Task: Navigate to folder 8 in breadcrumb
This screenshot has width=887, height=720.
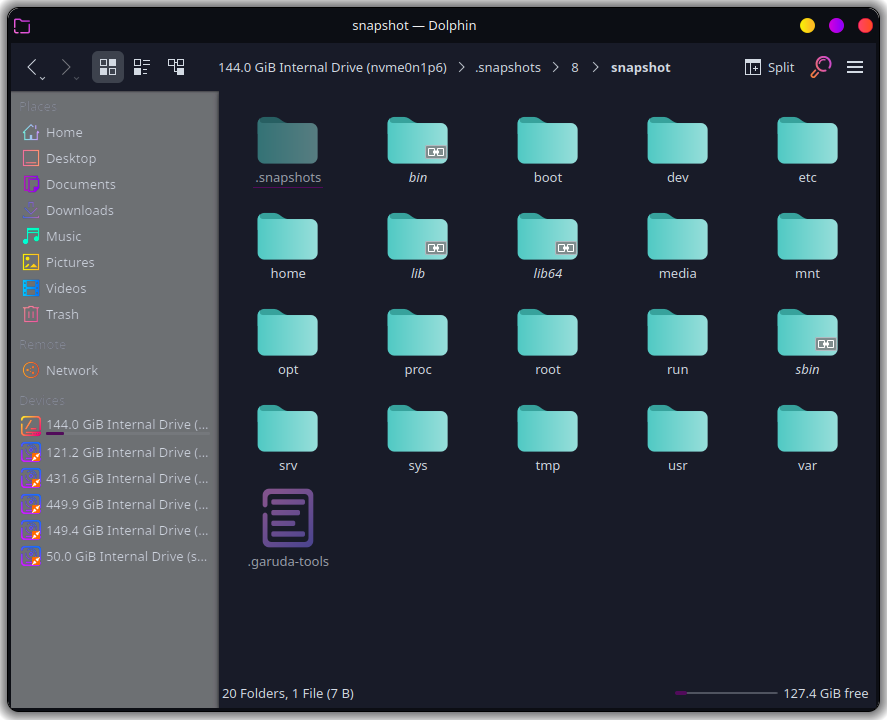Action: tap(575, 67)
